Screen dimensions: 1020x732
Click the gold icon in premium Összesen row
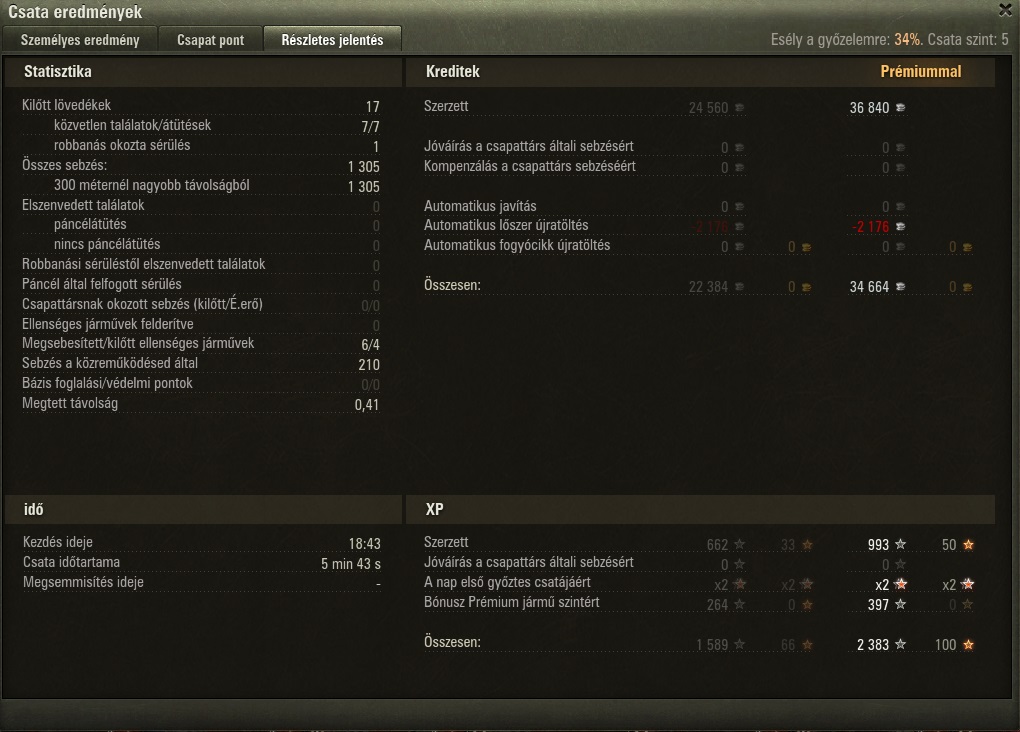968,287
